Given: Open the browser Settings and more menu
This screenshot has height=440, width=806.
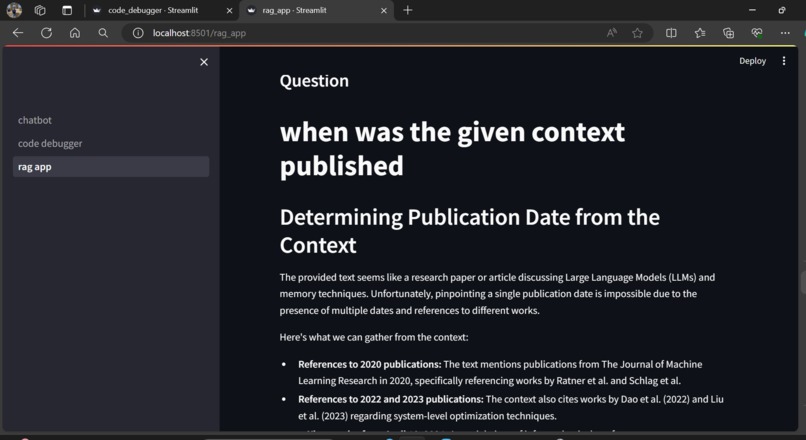Looking at the screenshot, I should [785, 33].
